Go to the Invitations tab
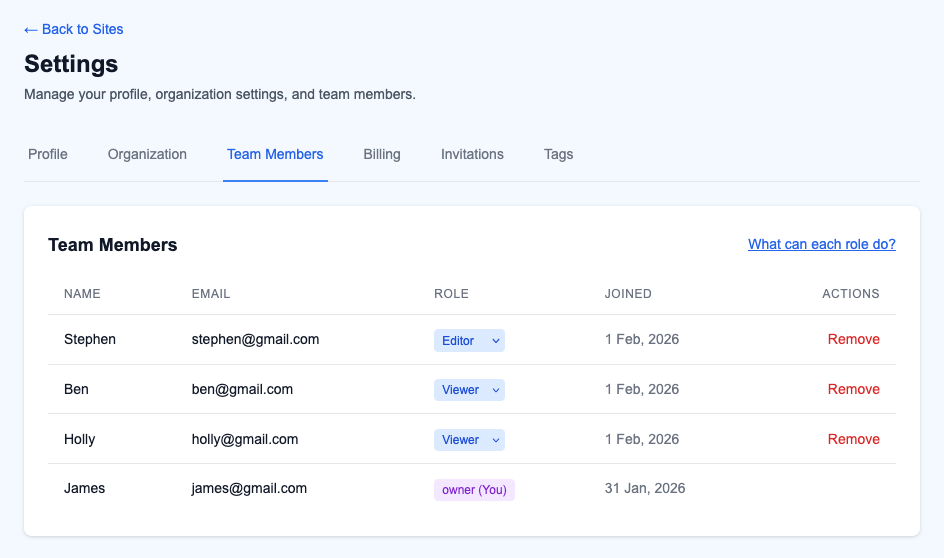The width and height of the screenshot is (944, 558). pyautogui.click(x=472, y=155)
